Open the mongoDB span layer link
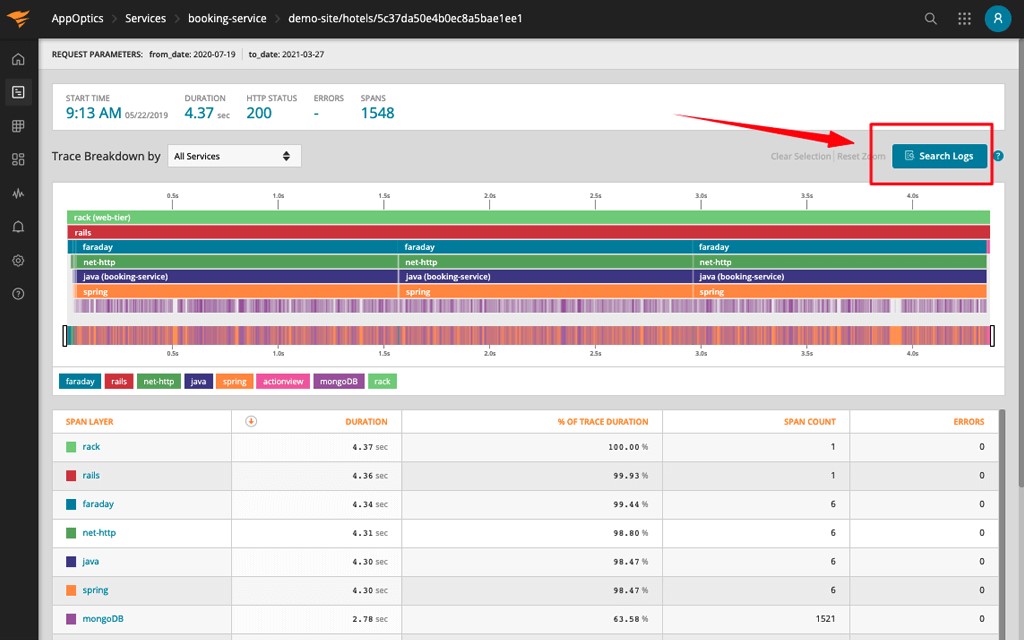Image resolution: width=1024 pixels, height=640 pixels. tap(103, 618)
